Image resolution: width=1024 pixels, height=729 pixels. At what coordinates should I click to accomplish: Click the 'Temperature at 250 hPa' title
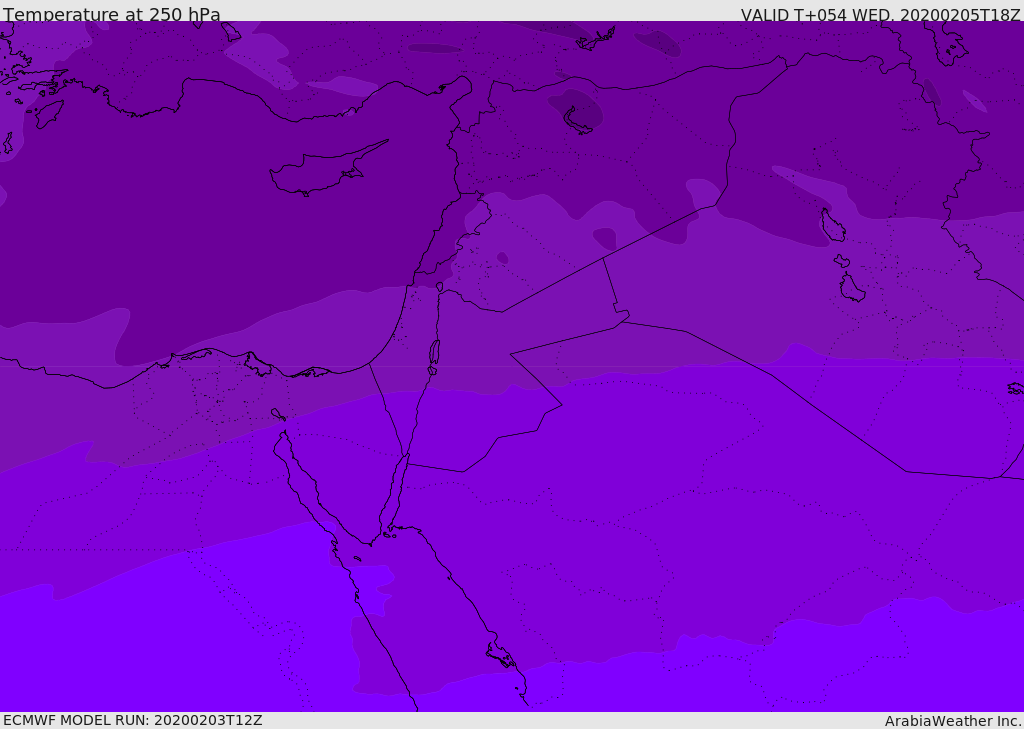[x=112, y=14]
